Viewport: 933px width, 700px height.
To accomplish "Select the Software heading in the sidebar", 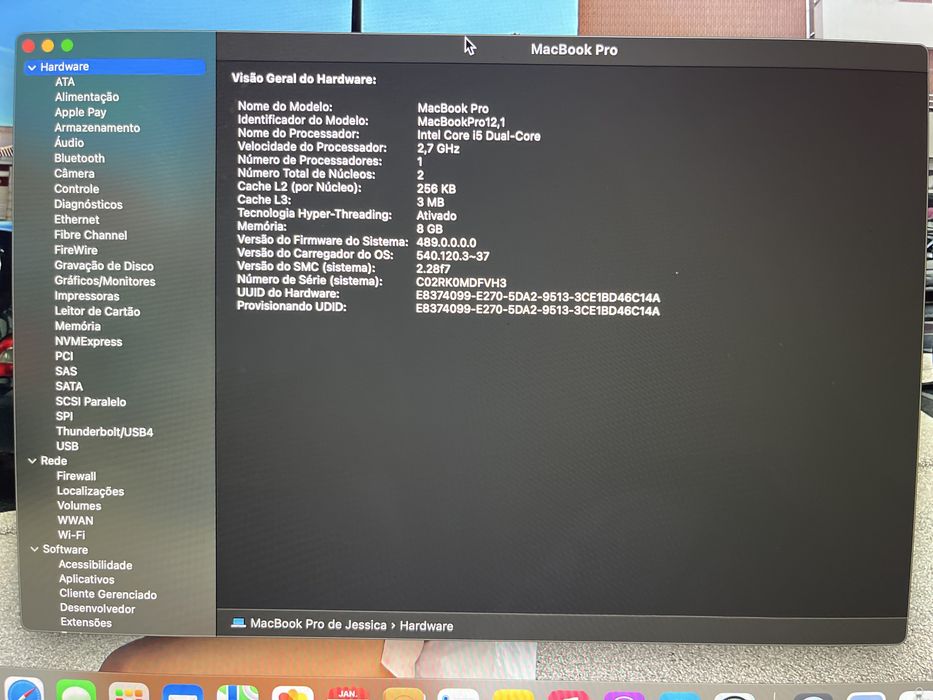I will (65, 549).
